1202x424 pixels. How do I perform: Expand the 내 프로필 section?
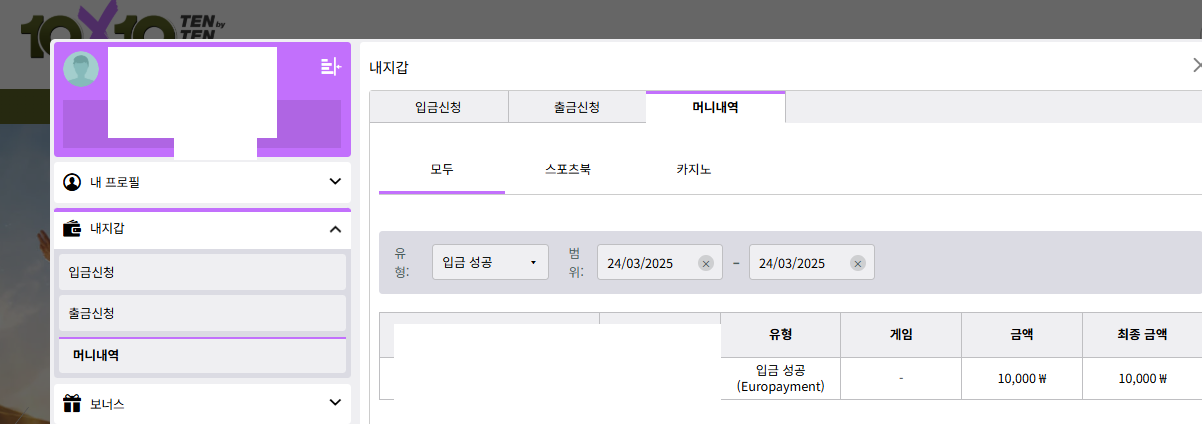[x=335, y=182]
